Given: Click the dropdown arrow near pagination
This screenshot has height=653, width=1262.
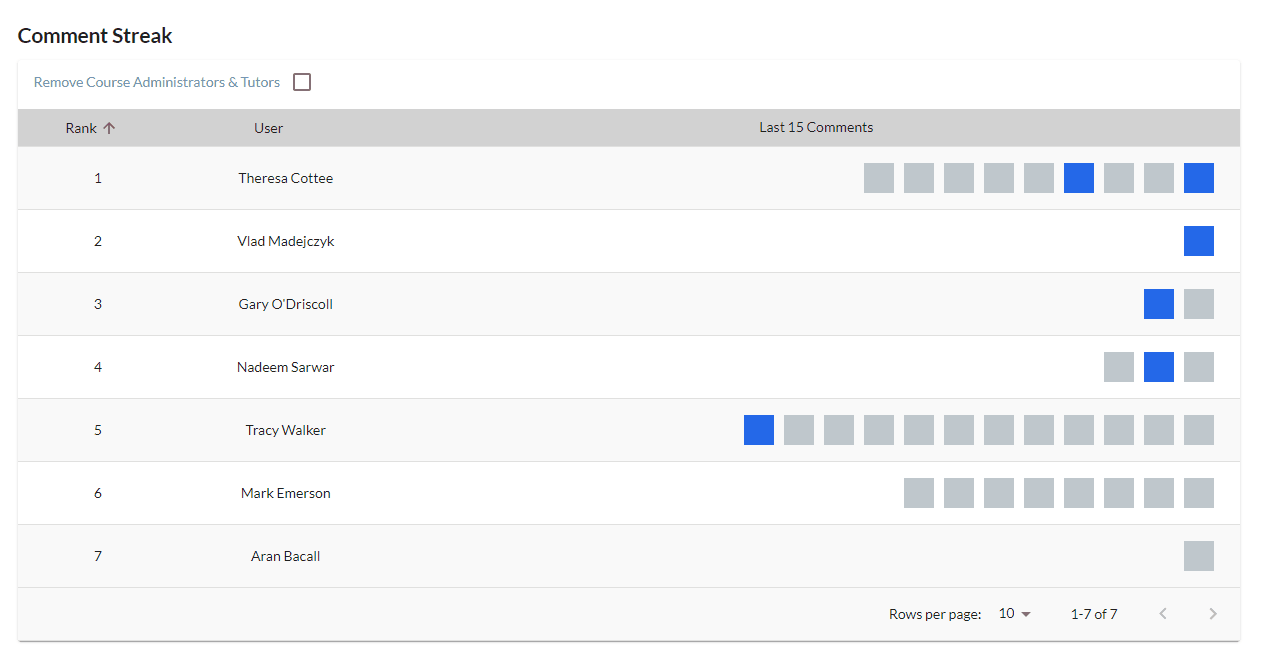Looking at the screenshot, I should pyautogui.click(x=1024, y=614).
